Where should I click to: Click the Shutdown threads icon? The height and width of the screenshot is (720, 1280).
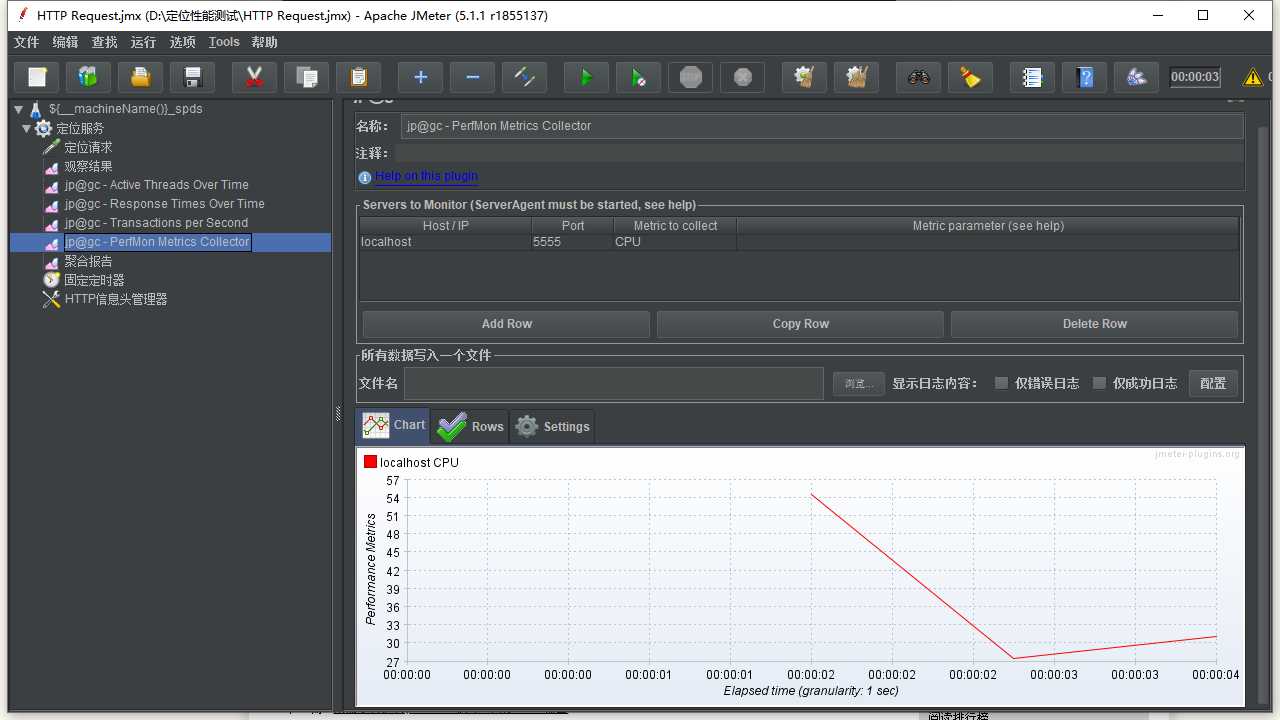tap(742, 77)
